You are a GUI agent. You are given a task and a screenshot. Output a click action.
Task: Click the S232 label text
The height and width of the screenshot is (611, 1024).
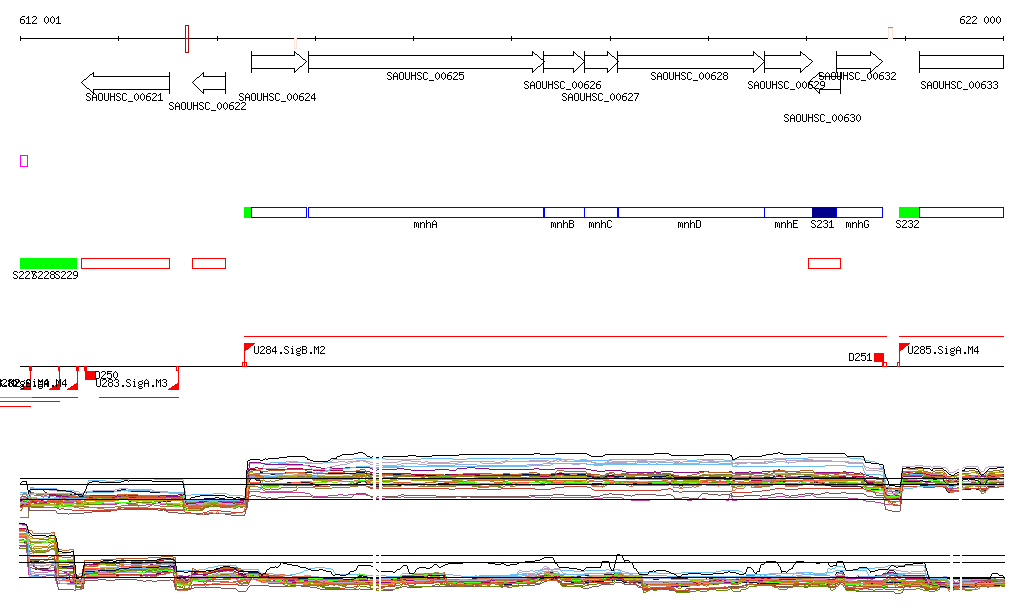pos(907,225)
